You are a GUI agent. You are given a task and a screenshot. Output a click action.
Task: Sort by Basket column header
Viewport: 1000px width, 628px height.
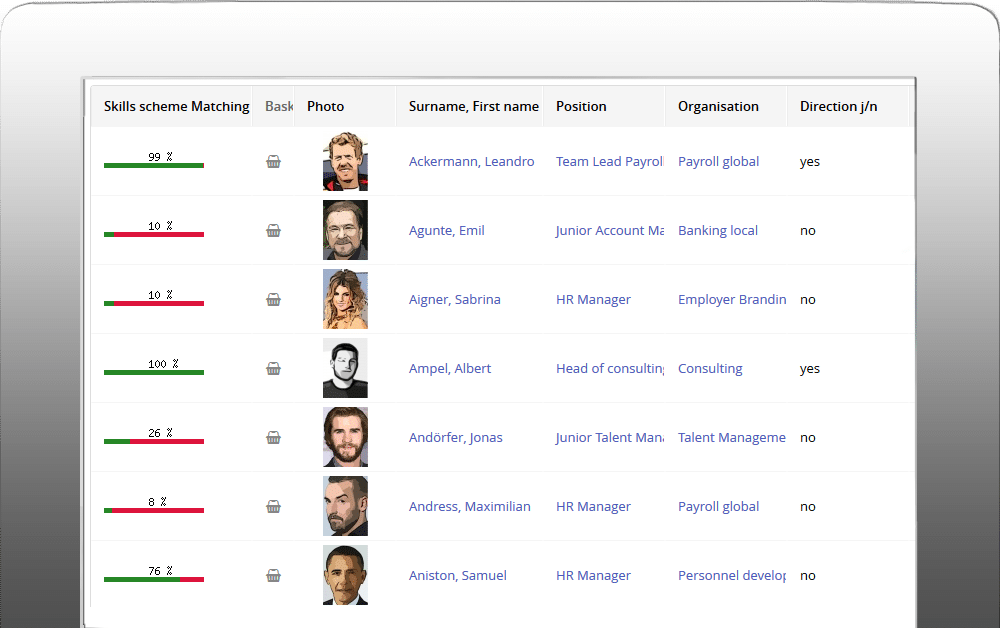tap(279, 106)
